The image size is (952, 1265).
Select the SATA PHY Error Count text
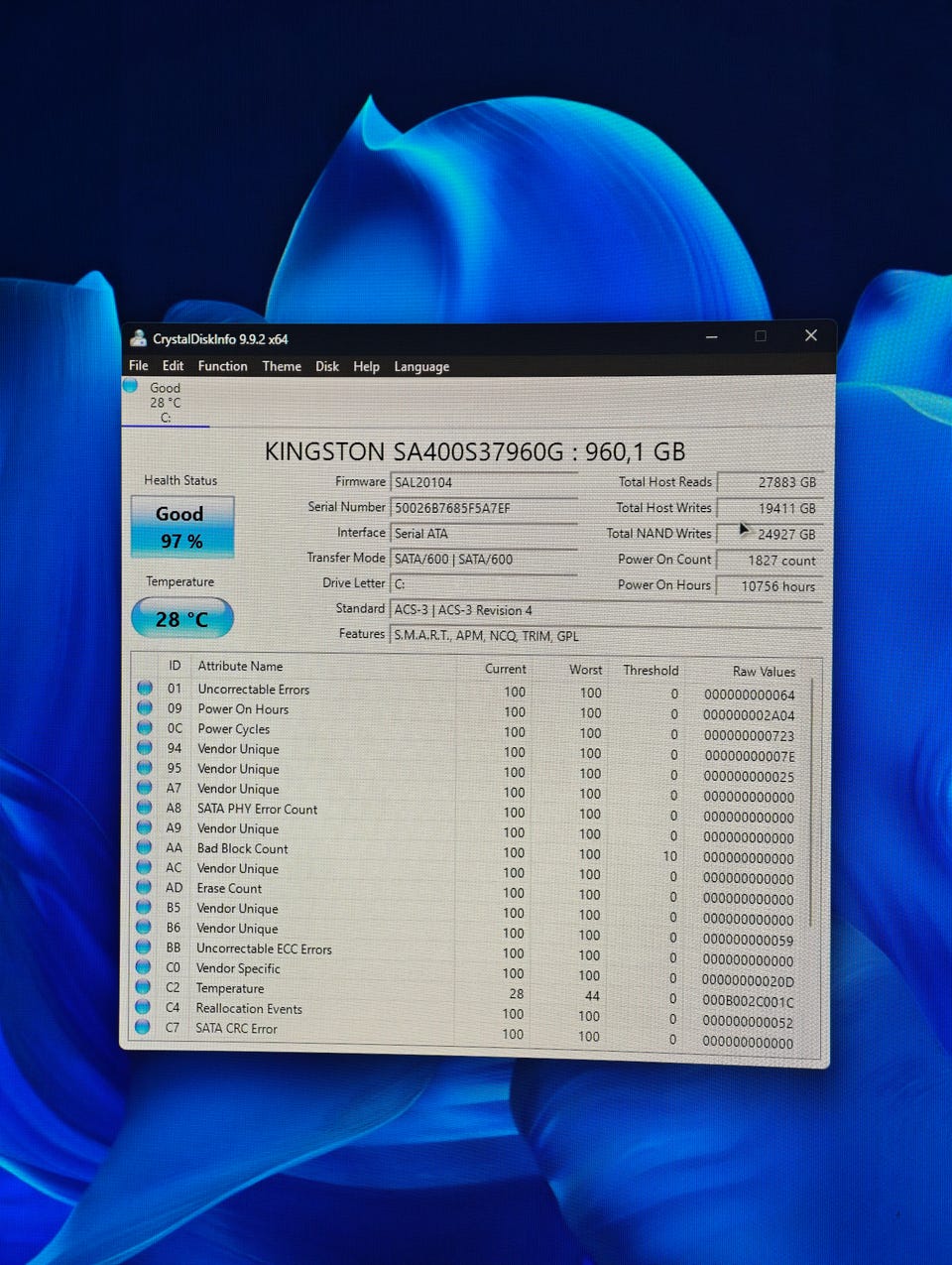(x=257, y=809)
